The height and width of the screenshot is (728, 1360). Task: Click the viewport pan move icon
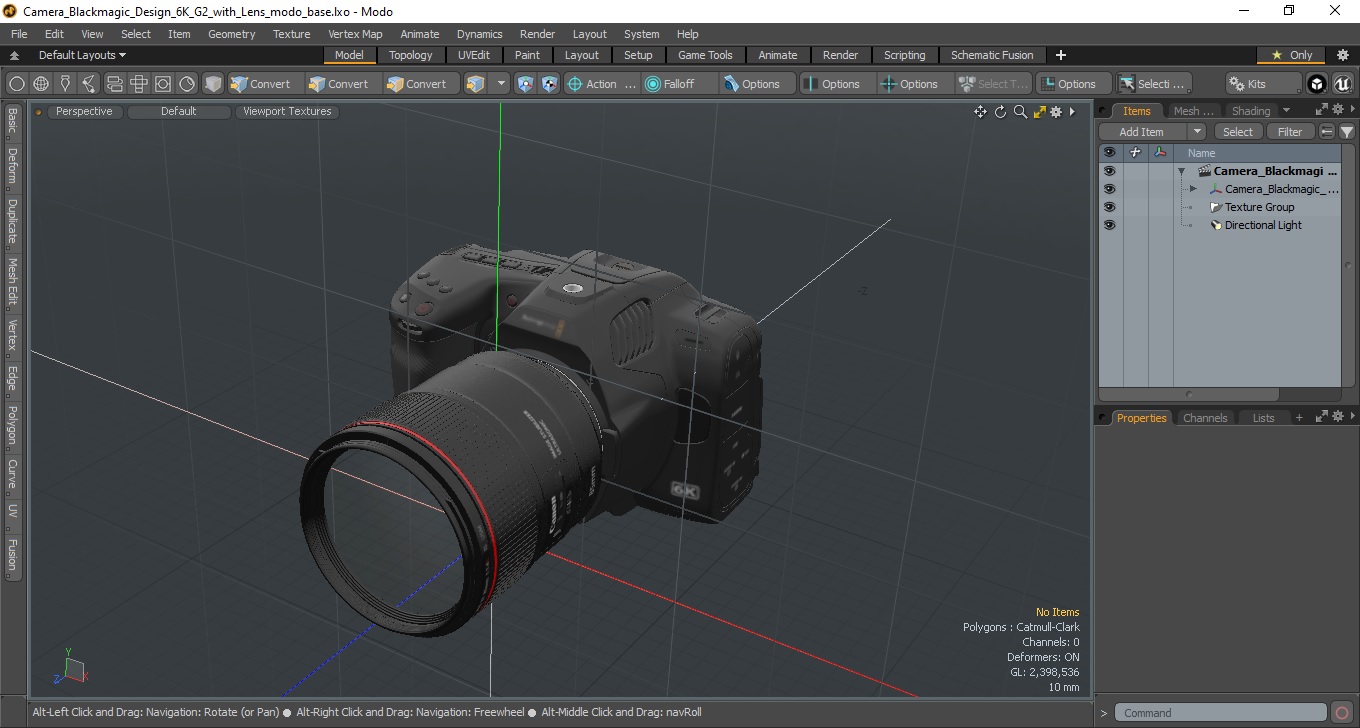click(x=980, y=112)
